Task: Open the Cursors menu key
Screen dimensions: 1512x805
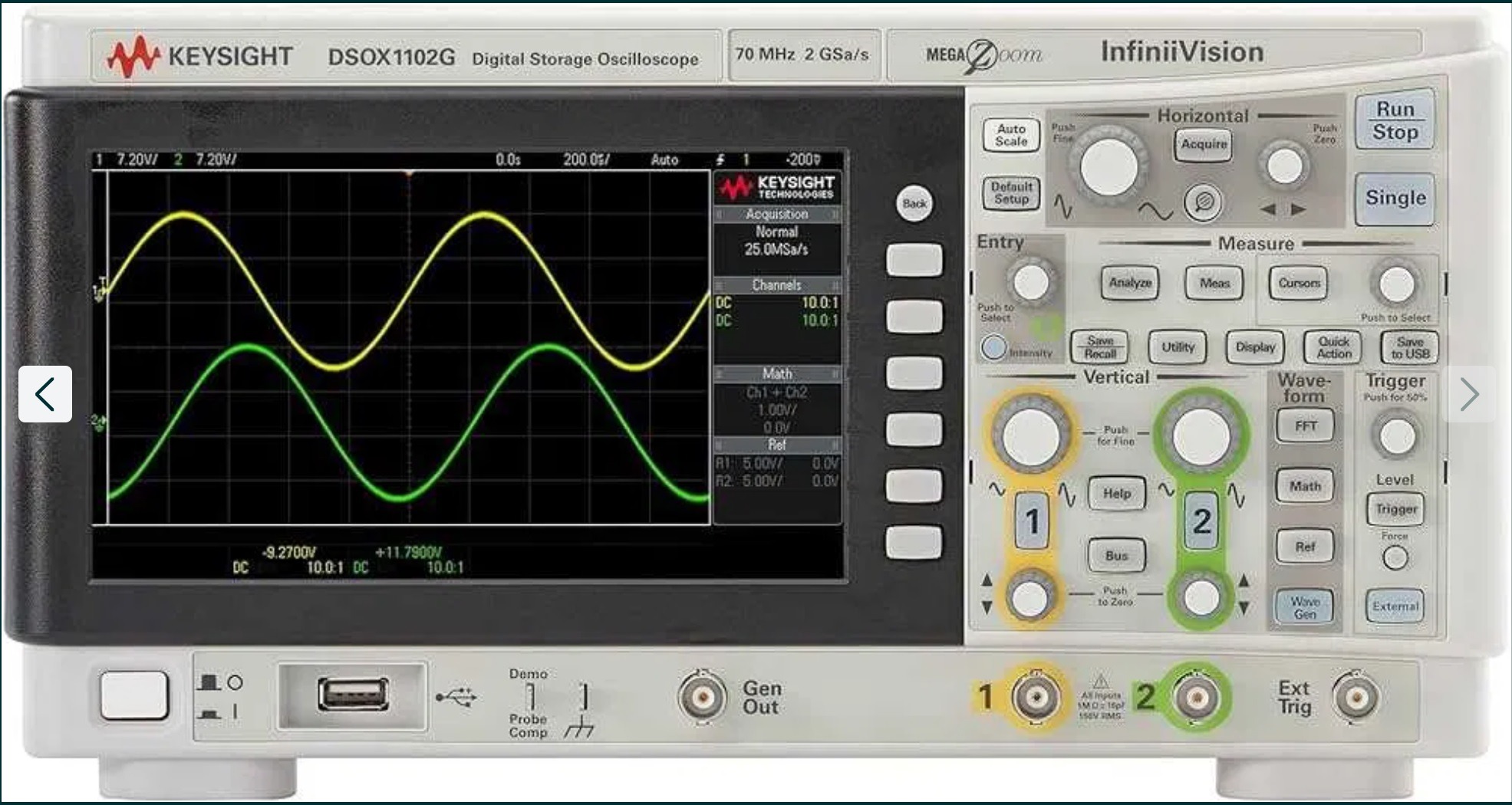Action: tap(1299, 283)
